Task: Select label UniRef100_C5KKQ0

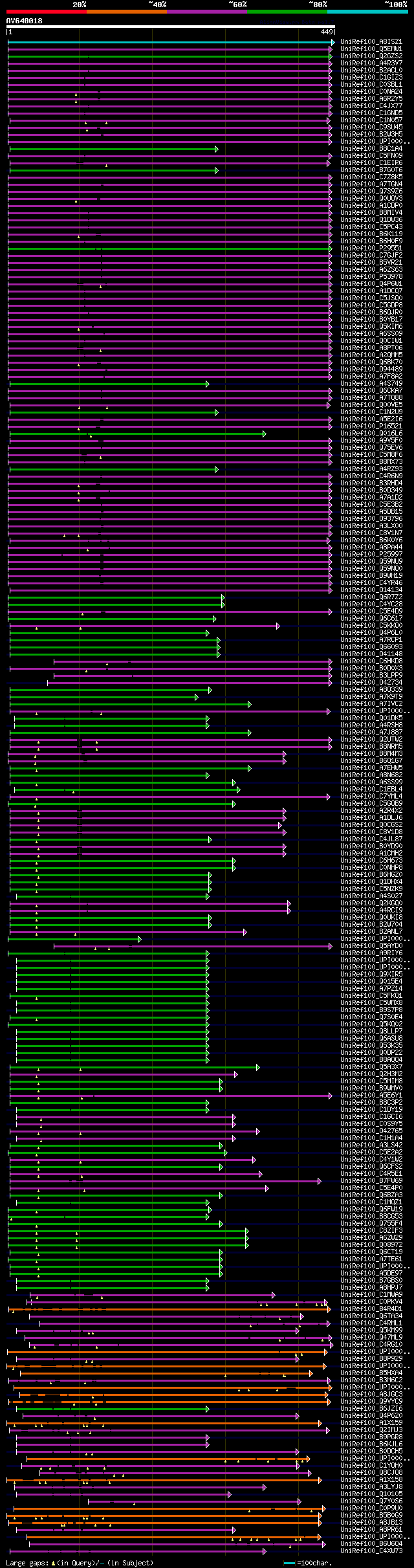Action: (x=371, y=626)
